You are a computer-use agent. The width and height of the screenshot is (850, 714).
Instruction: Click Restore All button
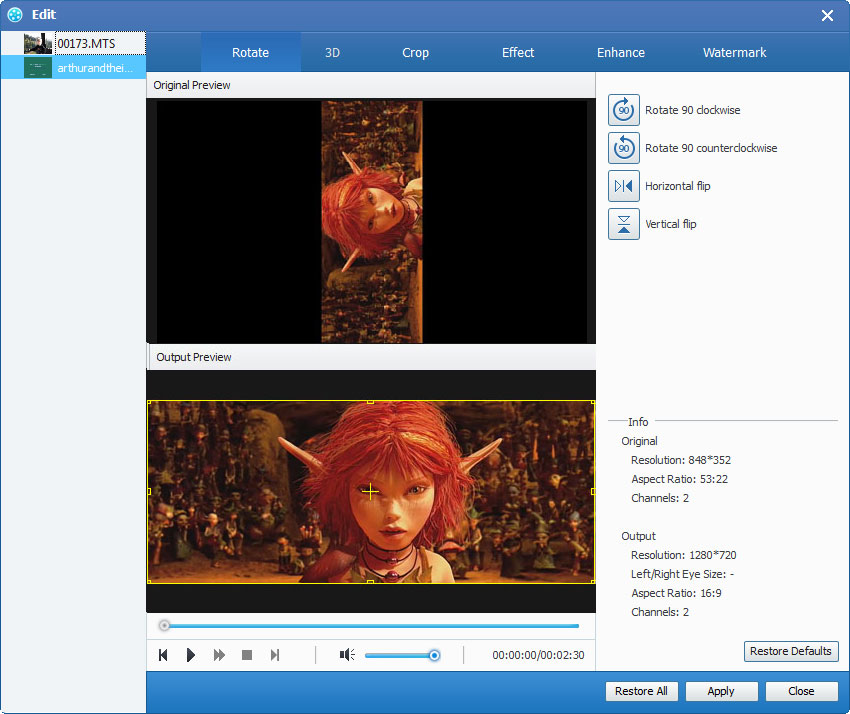tap(641, 691)
